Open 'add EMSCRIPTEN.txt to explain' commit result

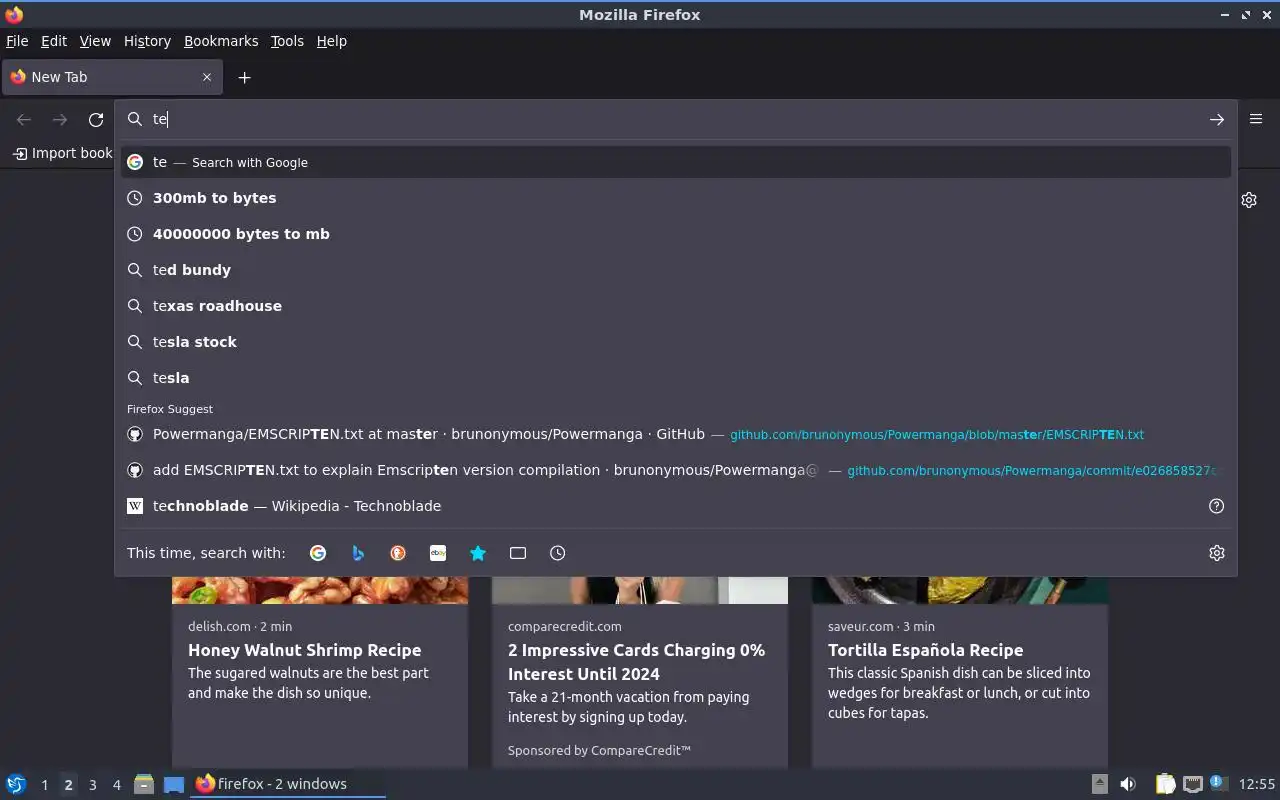[x=676, y=470]
